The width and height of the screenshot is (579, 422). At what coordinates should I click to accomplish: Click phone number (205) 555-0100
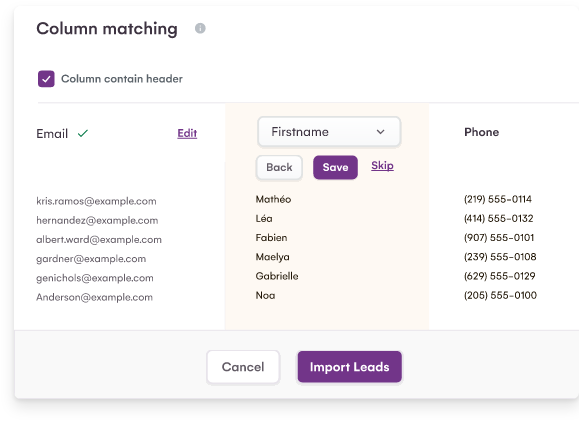point(500,295)
